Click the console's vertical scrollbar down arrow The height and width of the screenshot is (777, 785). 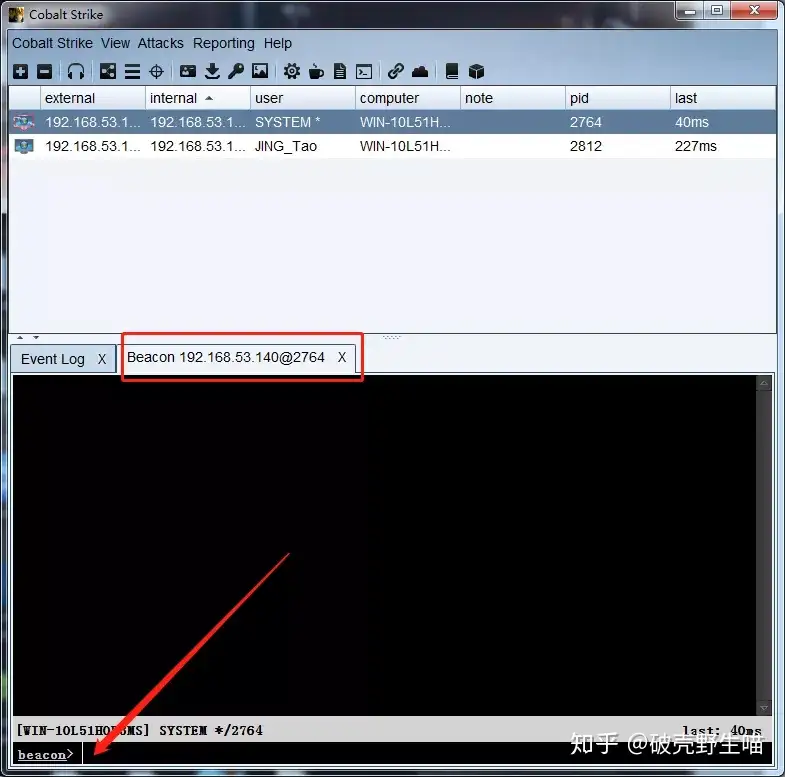tap(764, 708)
